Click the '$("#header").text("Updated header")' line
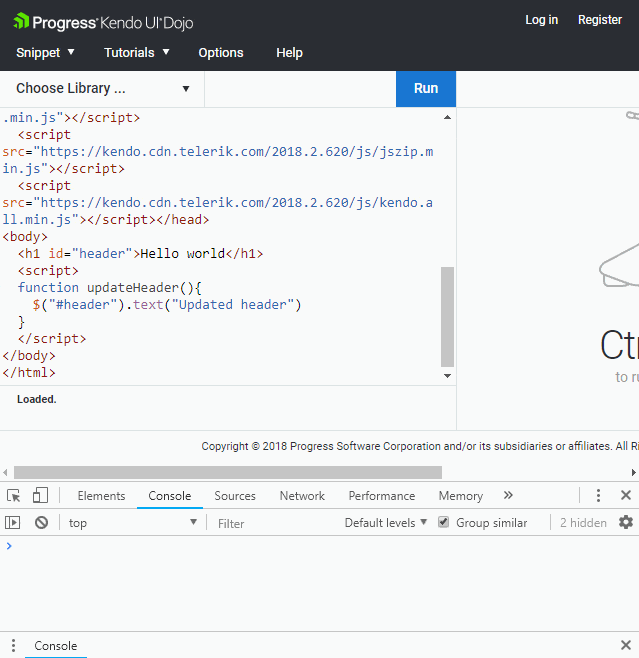The height and width of the screenshot is (658, 639). coord(167,305)
